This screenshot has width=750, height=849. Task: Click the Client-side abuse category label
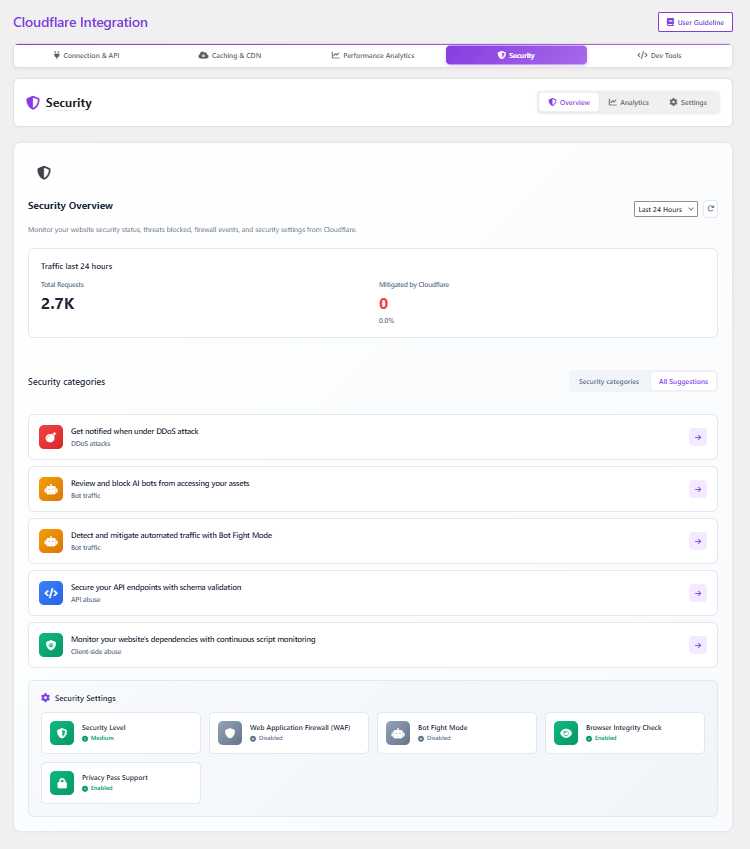tap(96, 651)
